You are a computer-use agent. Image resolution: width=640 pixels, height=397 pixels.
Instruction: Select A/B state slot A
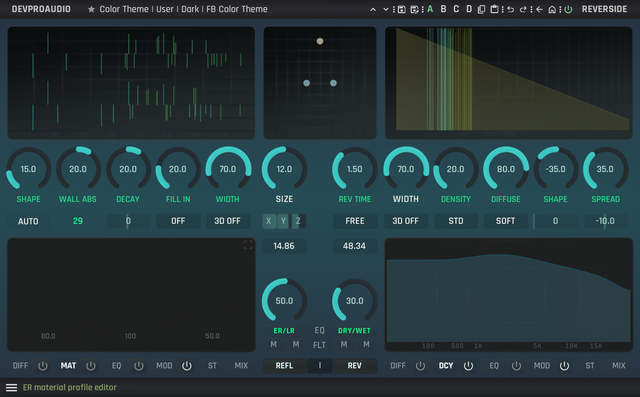coord(430,9)
